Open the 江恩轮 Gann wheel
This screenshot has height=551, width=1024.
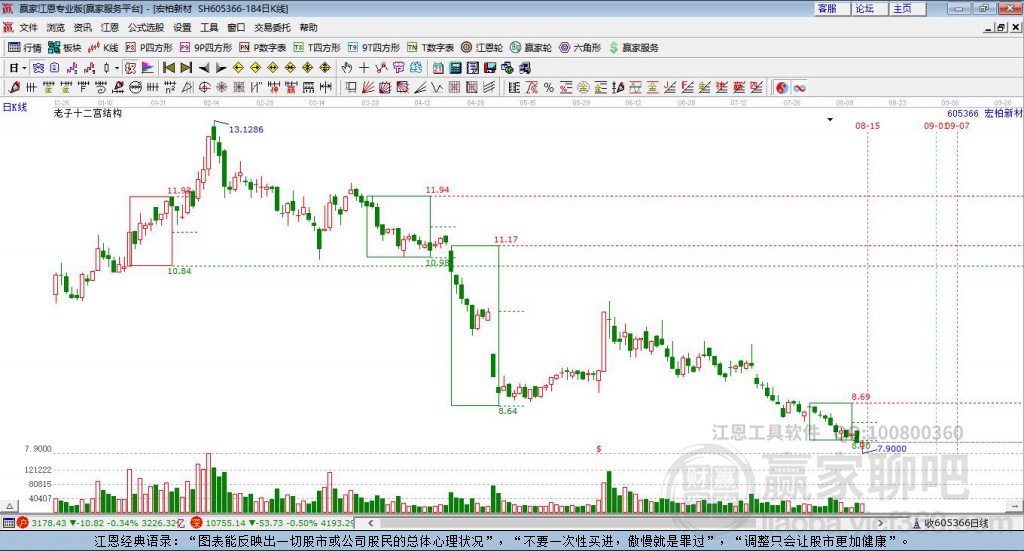(x=482, y=48)
